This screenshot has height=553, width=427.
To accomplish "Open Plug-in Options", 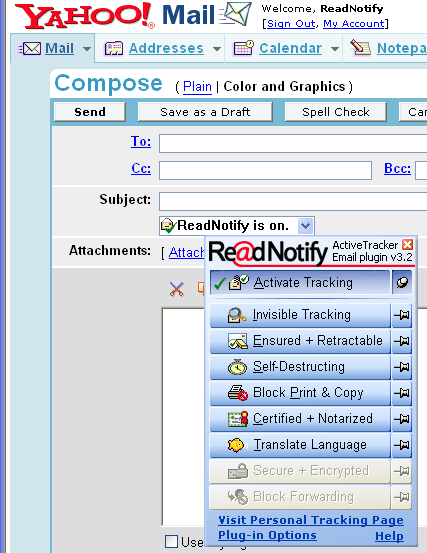I will pos(267,535).
